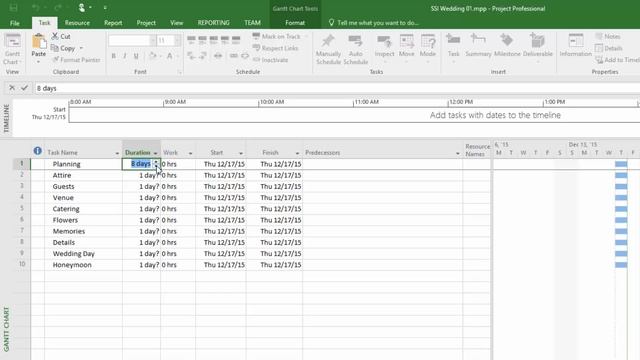
Task: Select the Format Painter tool
Action: [x=76, y=60]
